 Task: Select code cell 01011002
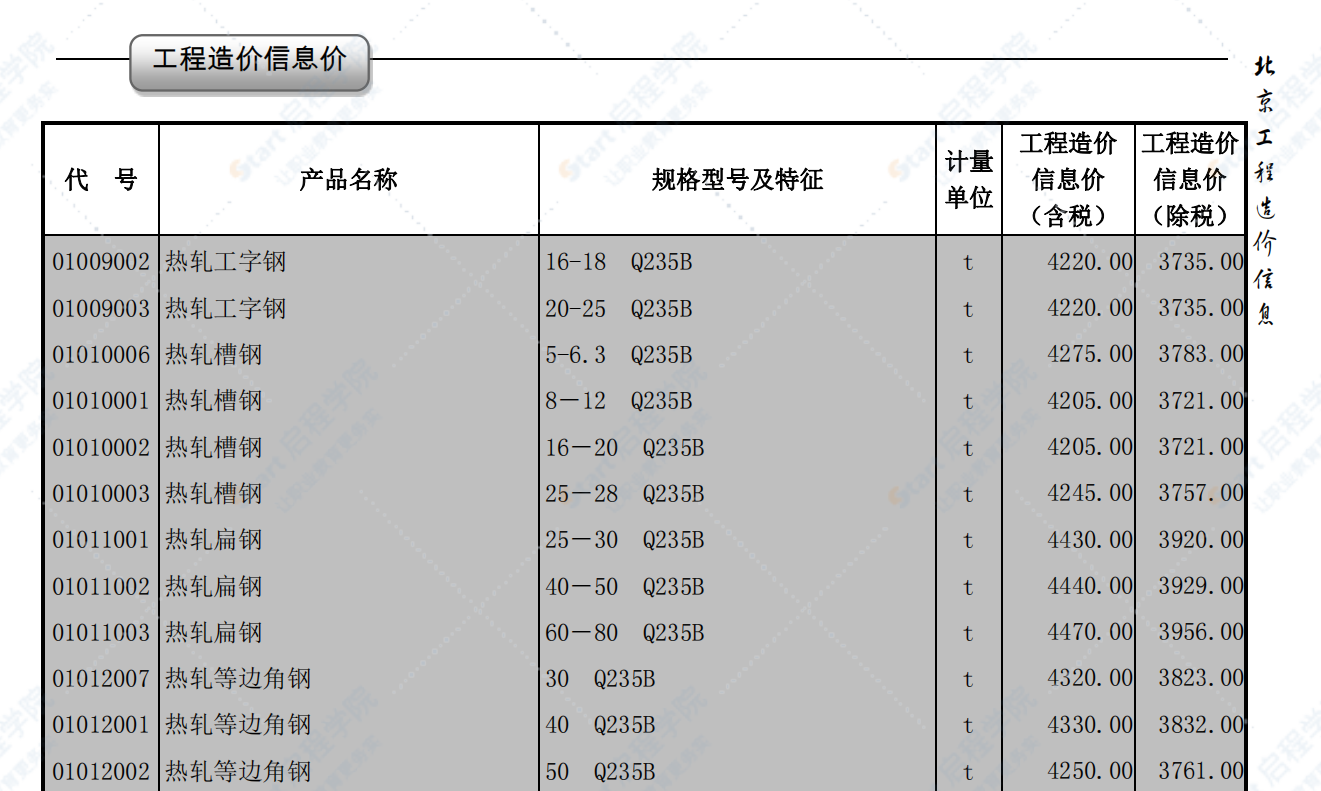click(x=101, y=587)
